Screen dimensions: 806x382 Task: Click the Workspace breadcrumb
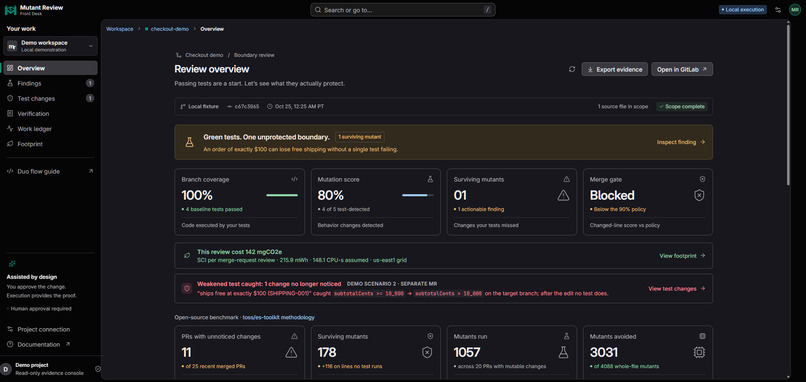(119, 29)
